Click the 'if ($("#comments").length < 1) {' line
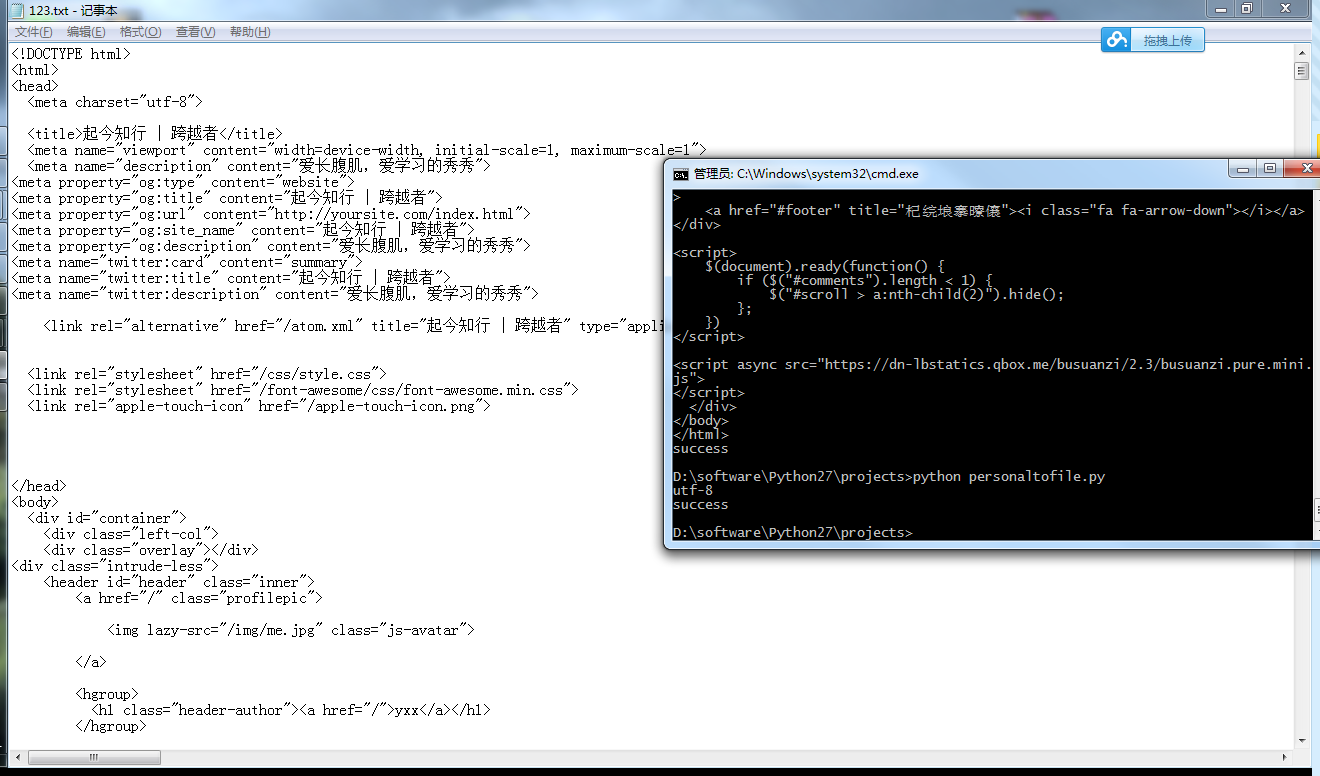This screenshot has width=1320, height=776. pyautogui.click(x=865, y=281)
